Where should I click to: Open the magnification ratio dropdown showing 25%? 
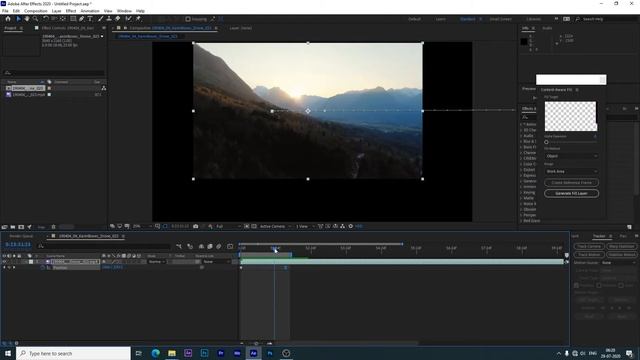tap(142, 226)
